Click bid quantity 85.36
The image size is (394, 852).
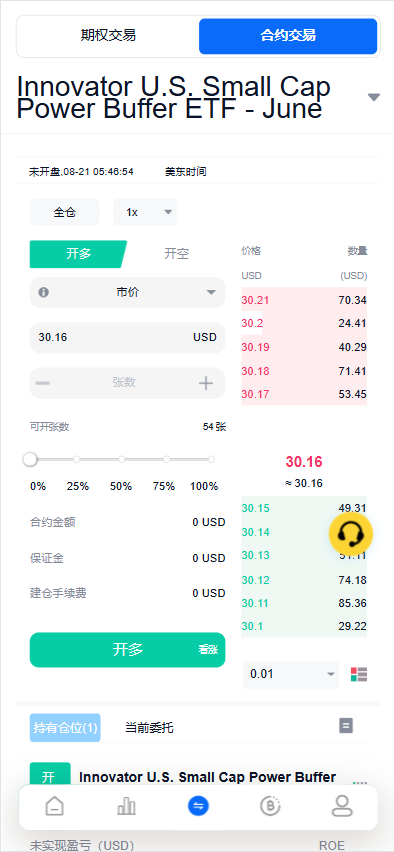pyautogui.click(x=352, y=603)
